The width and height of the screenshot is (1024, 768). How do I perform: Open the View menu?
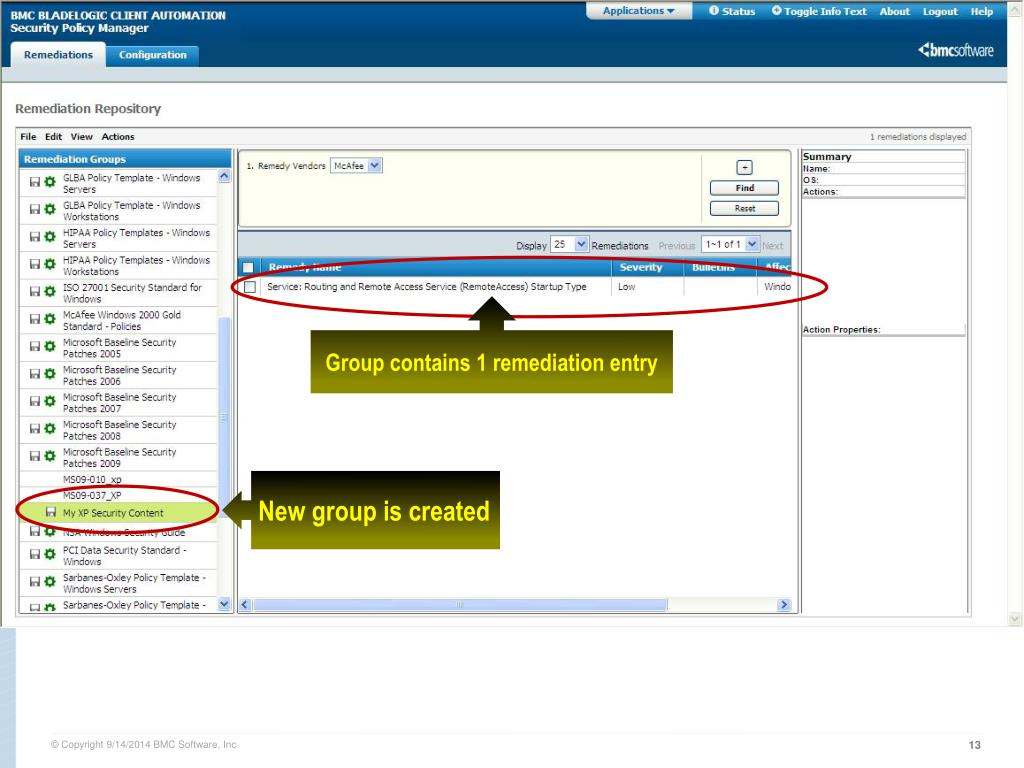(x=82, y=136)
